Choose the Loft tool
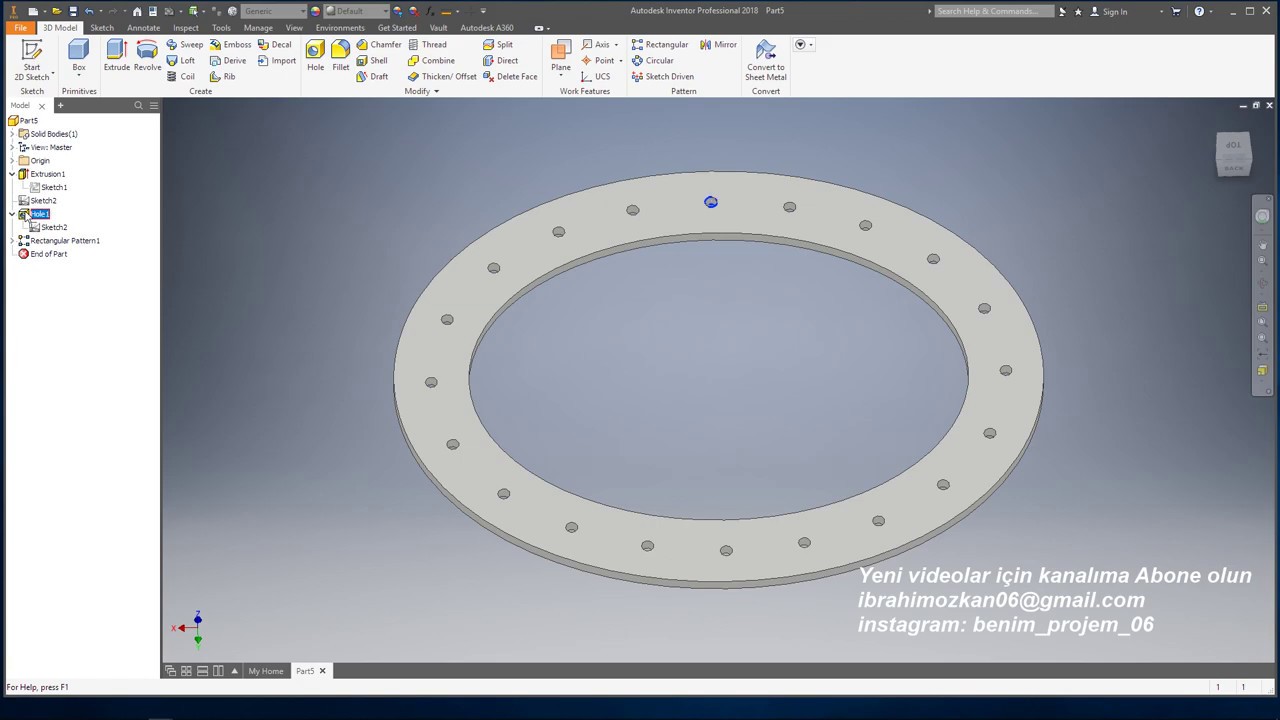Image resolution: width=1280 pixels, height=720 pixels. coord(181,61)
